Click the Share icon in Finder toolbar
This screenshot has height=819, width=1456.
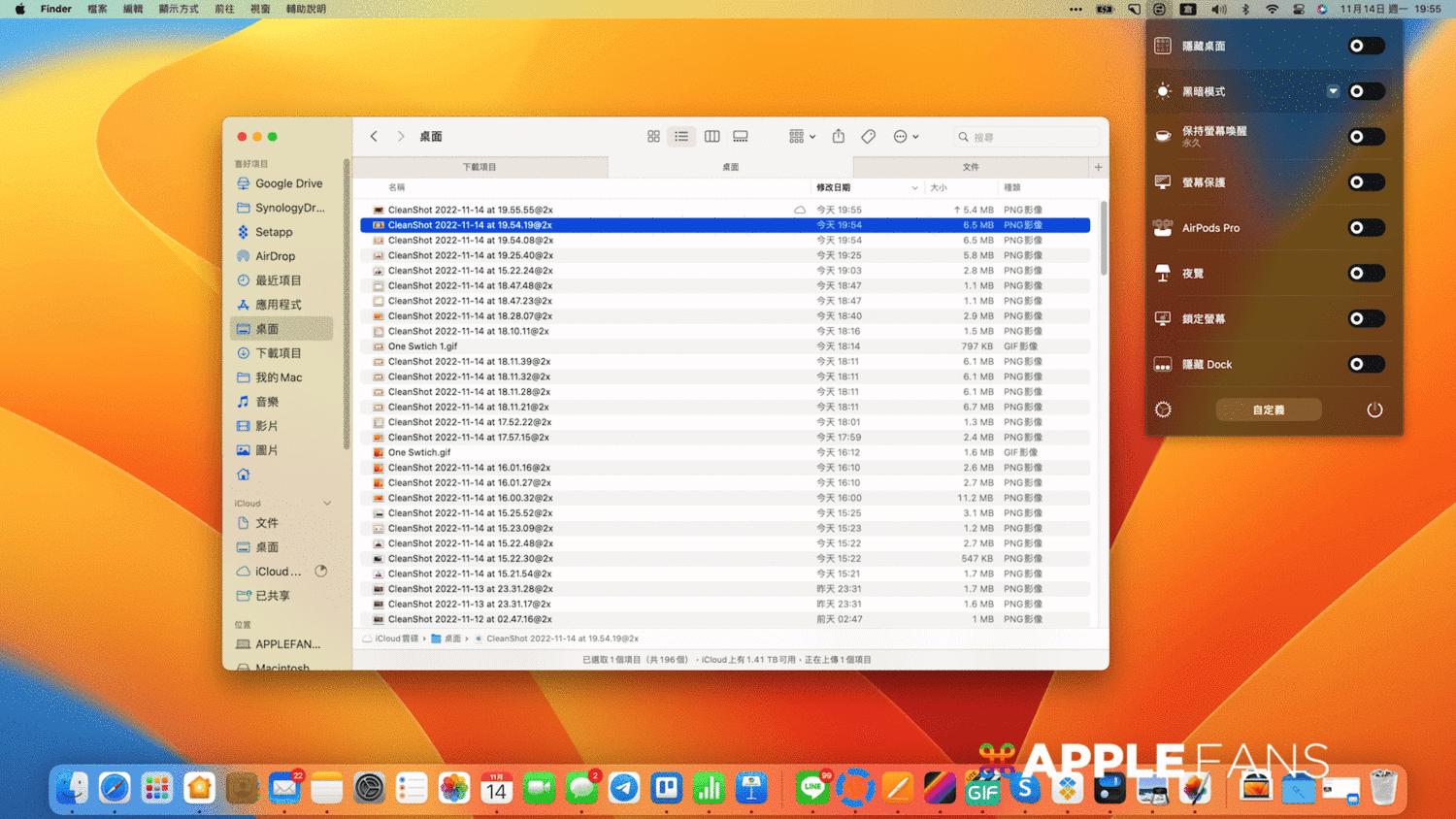pos(839,137)
